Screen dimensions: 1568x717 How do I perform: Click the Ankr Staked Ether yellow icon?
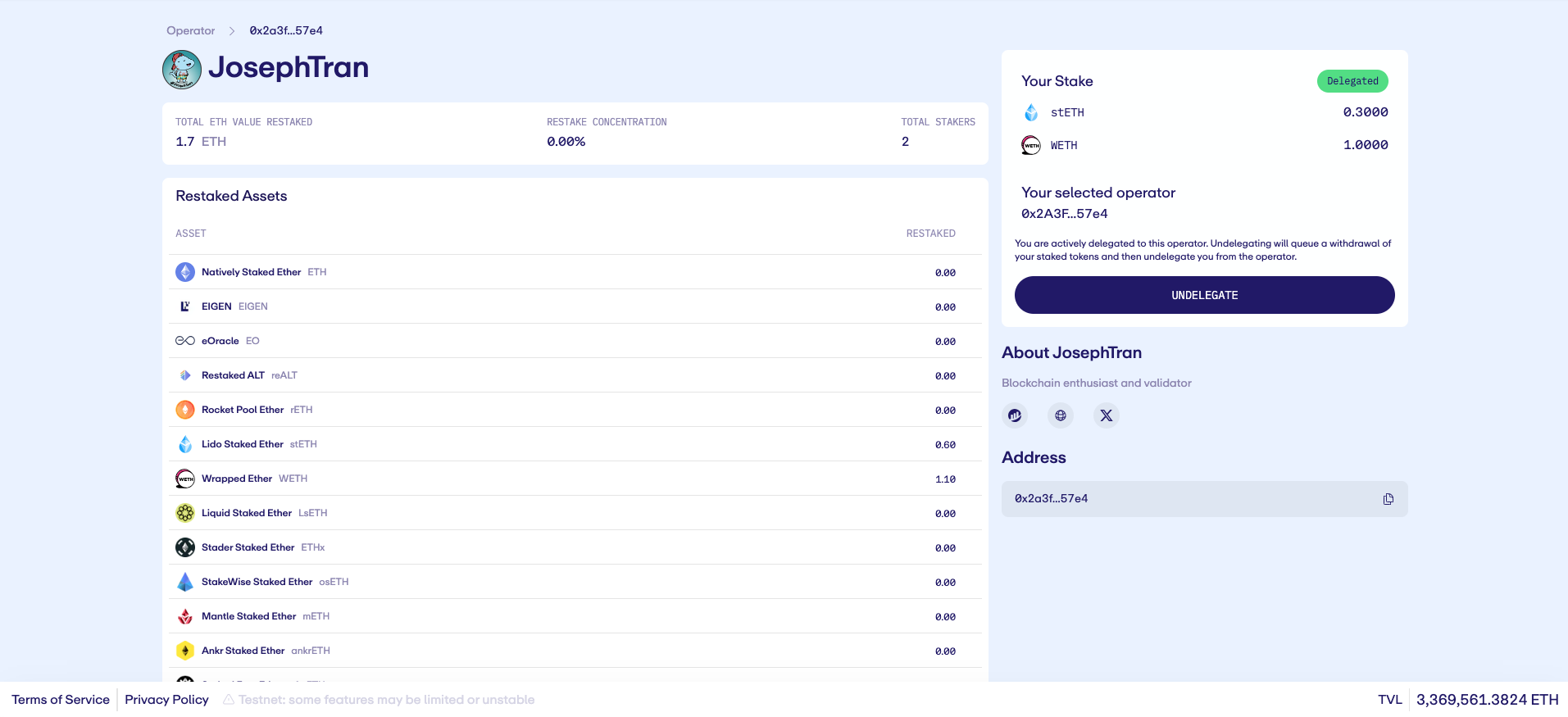coord(185,651)
